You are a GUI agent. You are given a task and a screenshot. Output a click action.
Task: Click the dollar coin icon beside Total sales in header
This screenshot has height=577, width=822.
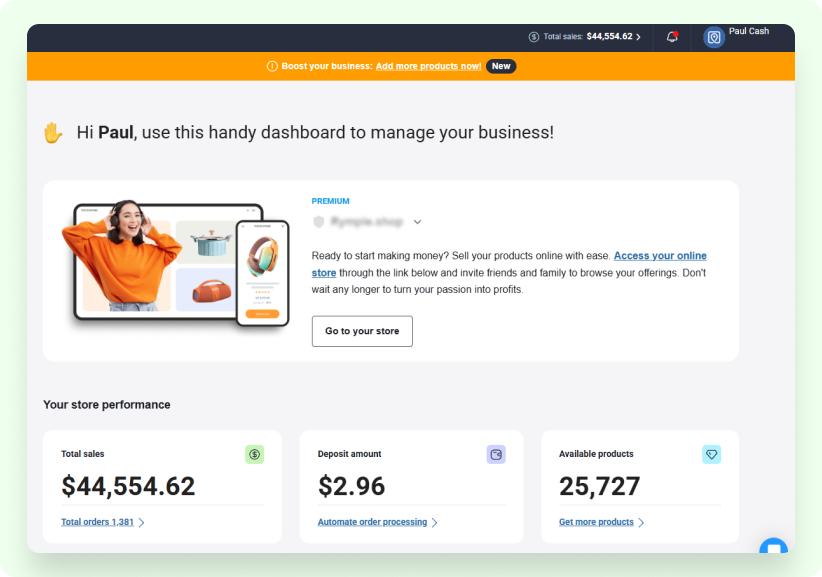(x=534, y=37)
